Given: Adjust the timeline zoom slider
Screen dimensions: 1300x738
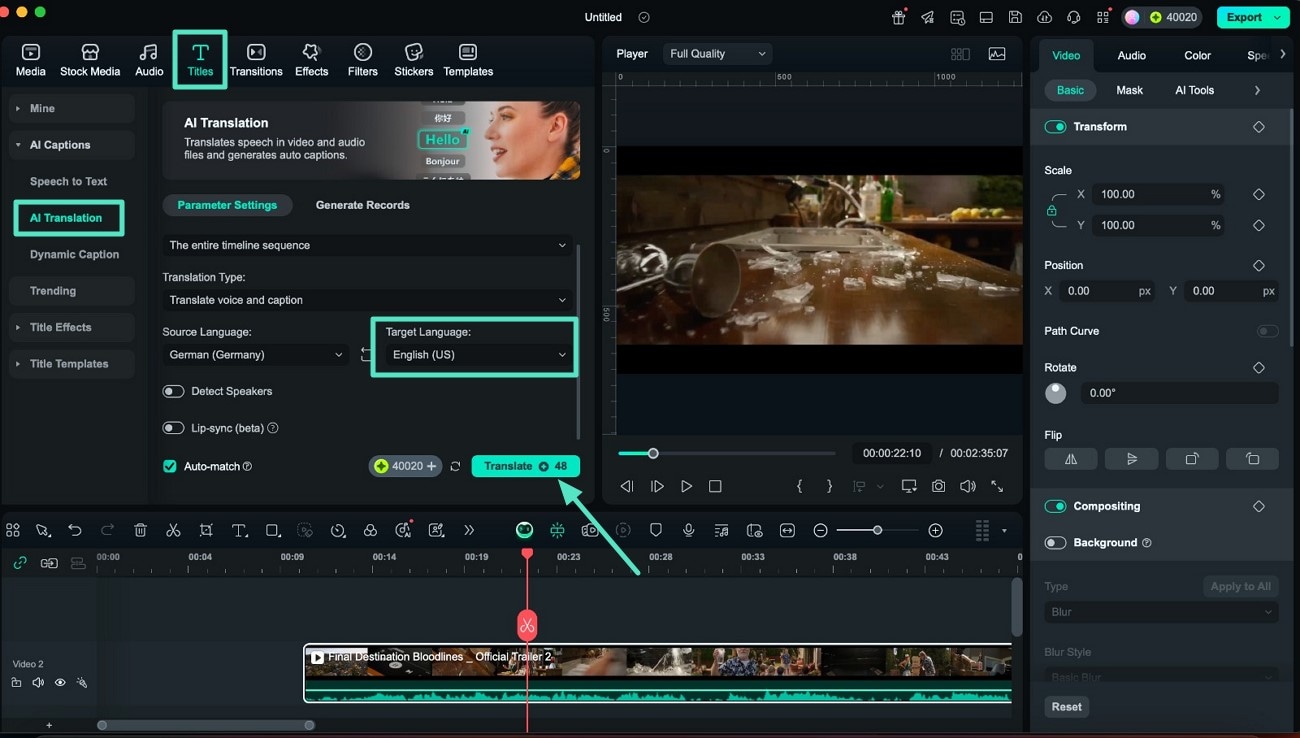Looking at the screenshot, I should 877,531.
